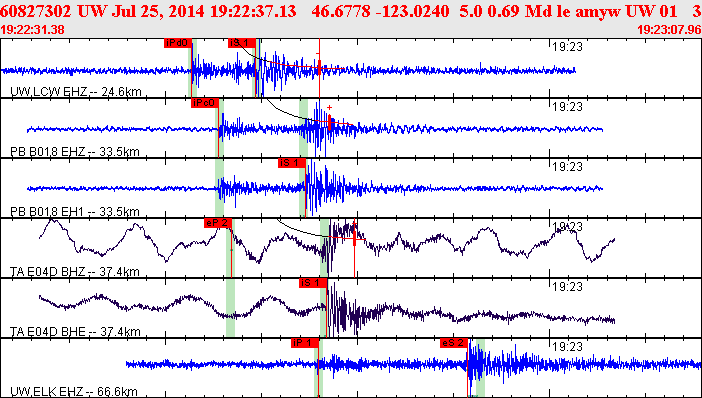Viewport: 702px width, 398px height.
Task: Click the iPc0 pick marker on B018 EHZ
Action: (205, 103)
